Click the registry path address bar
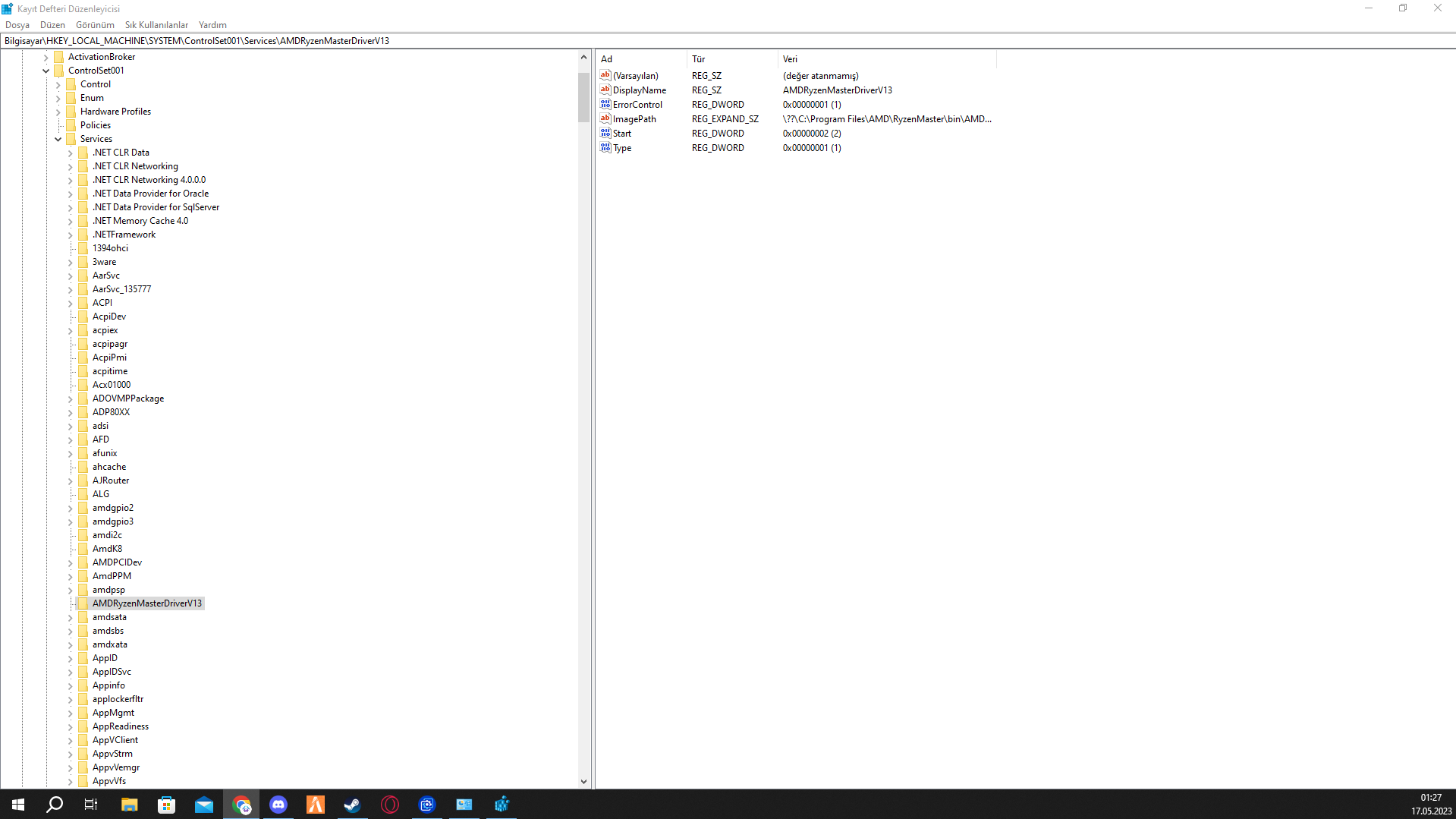 [728, 41]
